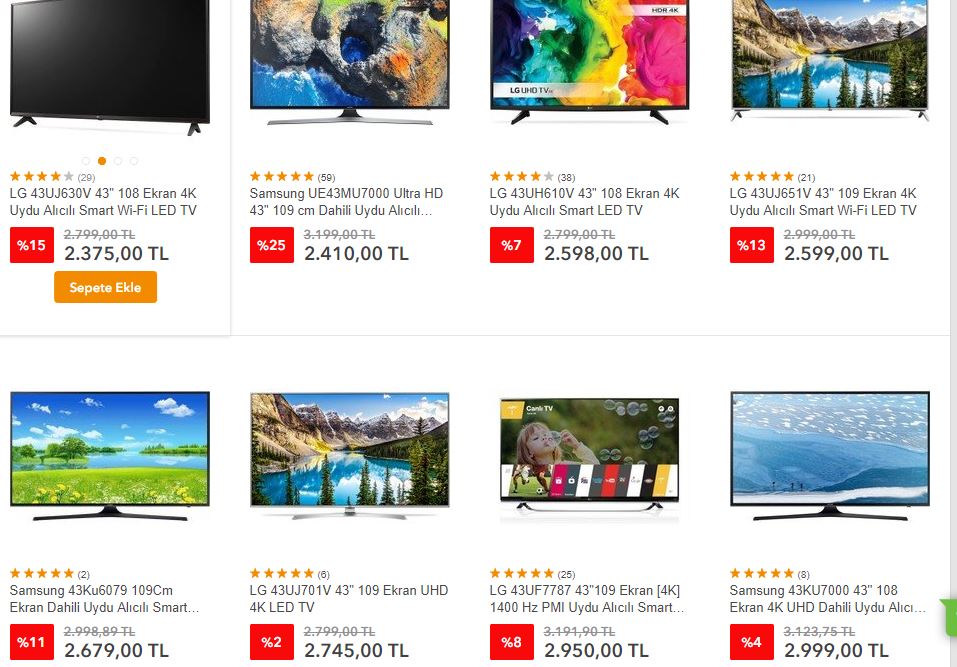Add LG 43UJ630V to cart with Sepete Ekle
The image size is (957, 667).
pos(105,287)
